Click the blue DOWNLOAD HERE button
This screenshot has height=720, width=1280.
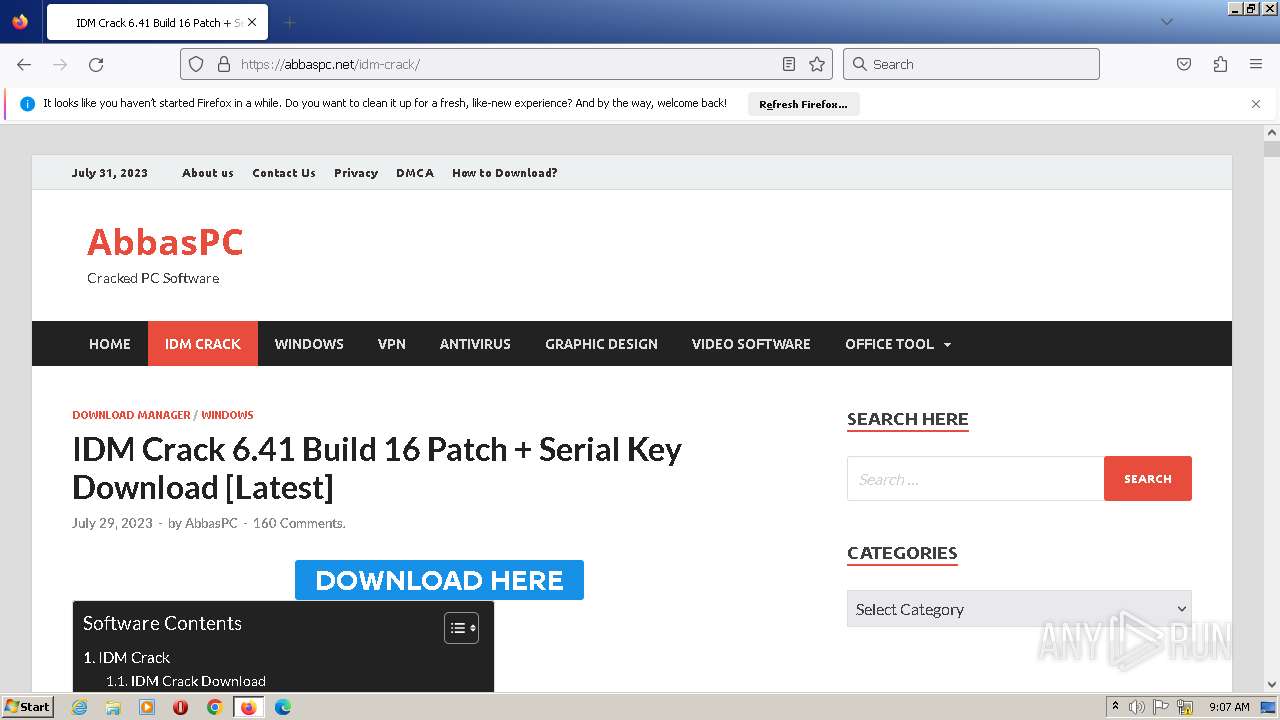[439, 580]
